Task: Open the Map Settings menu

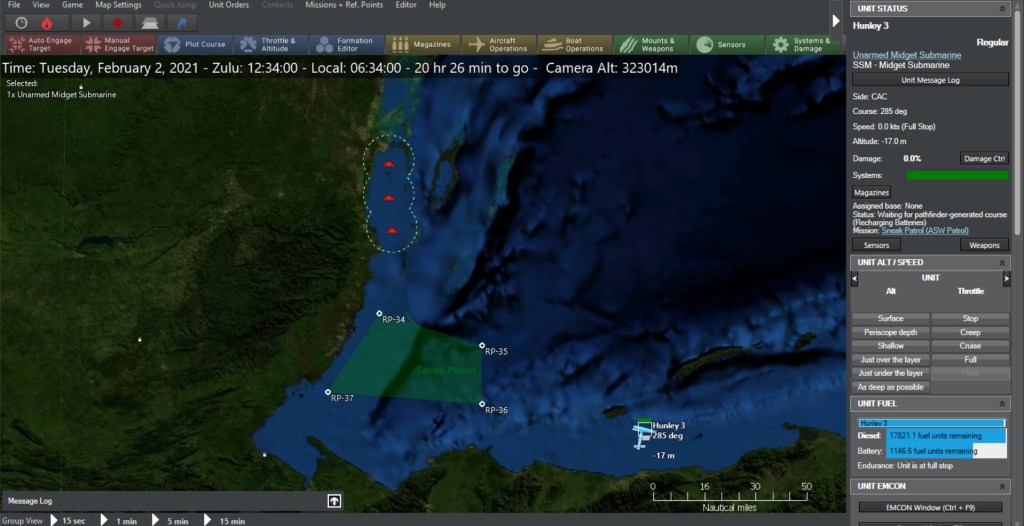Action: [x=118, y=5]
